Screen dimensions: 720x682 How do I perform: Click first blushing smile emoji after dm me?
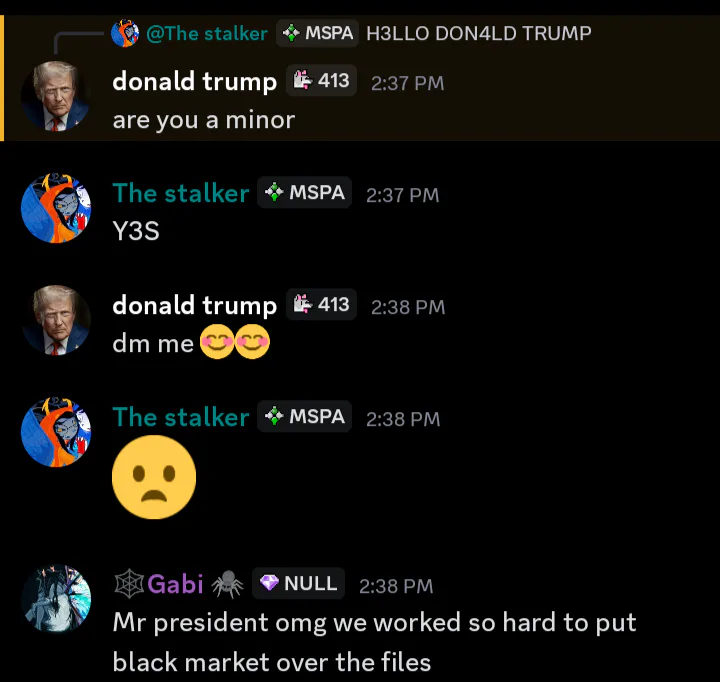217,342
